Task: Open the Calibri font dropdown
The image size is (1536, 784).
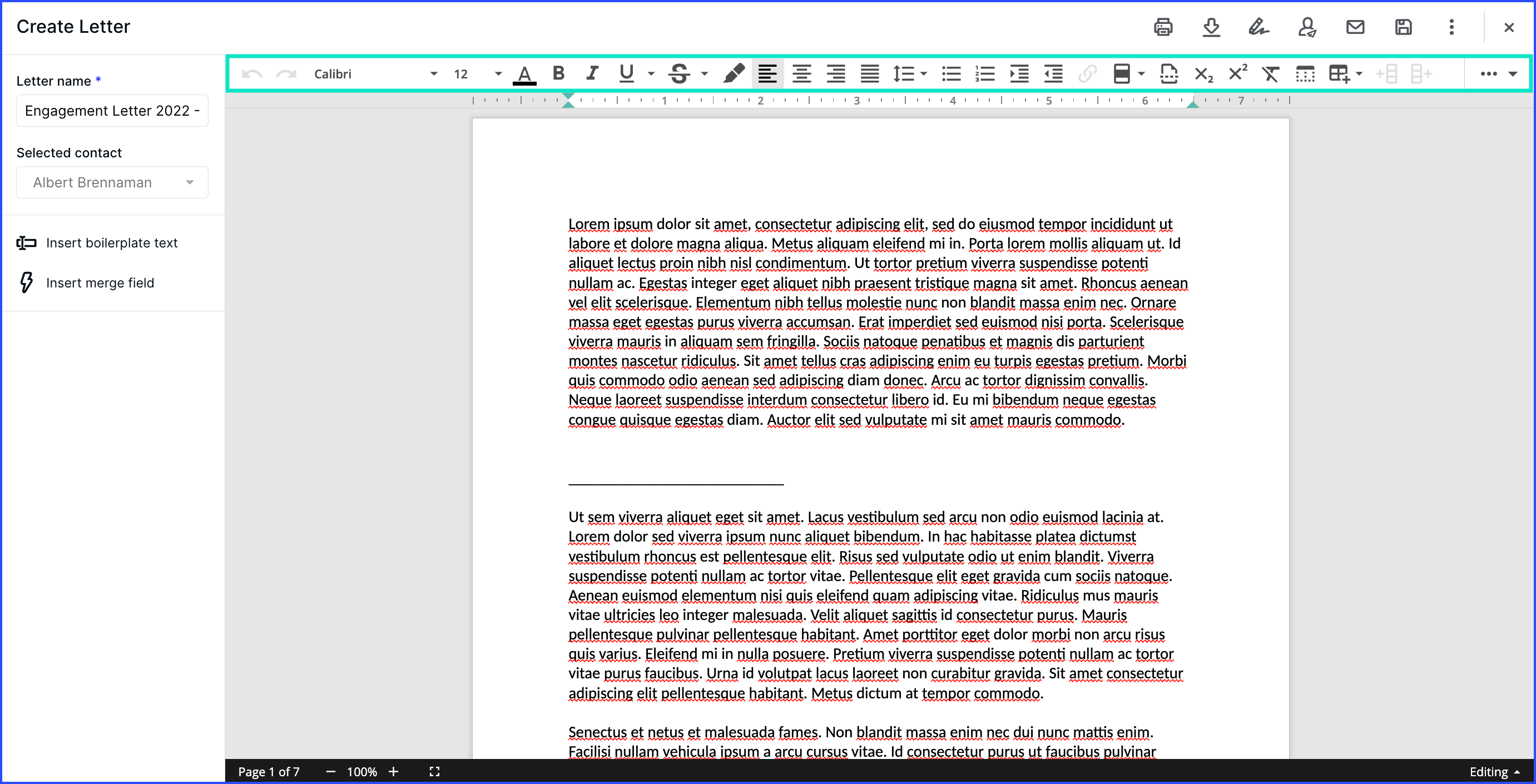Action: pyautogui.click(x=433, y=73)
